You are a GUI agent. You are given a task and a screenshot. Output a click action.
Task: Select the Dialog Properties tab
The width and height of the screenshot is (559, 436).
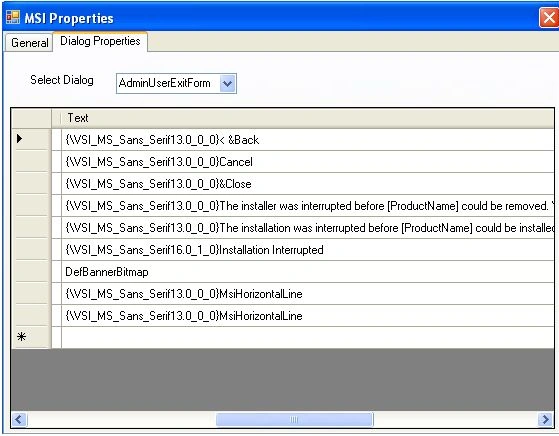point(100,41)
